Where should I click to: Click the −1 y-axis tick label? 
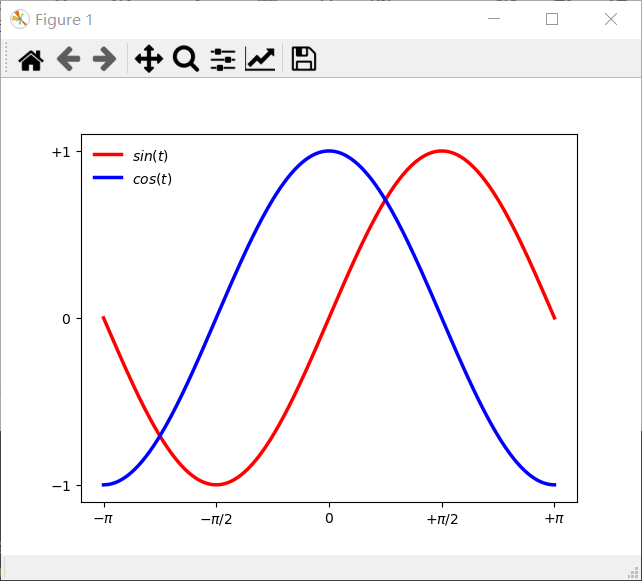61,486
